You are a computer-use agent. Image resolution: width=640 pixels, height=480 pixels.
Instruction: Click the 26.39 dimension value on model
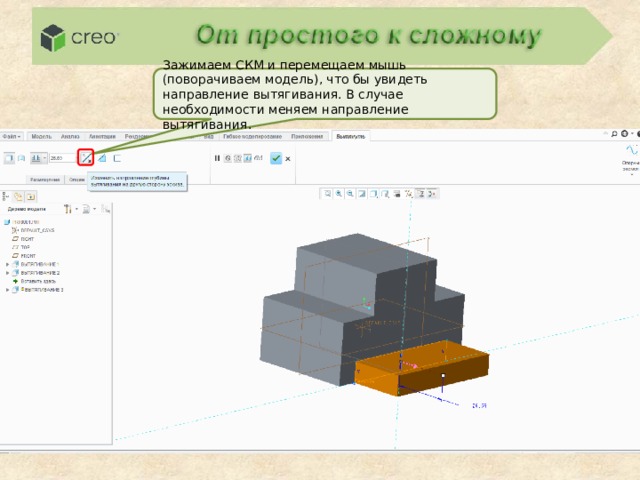coord(479,406)
